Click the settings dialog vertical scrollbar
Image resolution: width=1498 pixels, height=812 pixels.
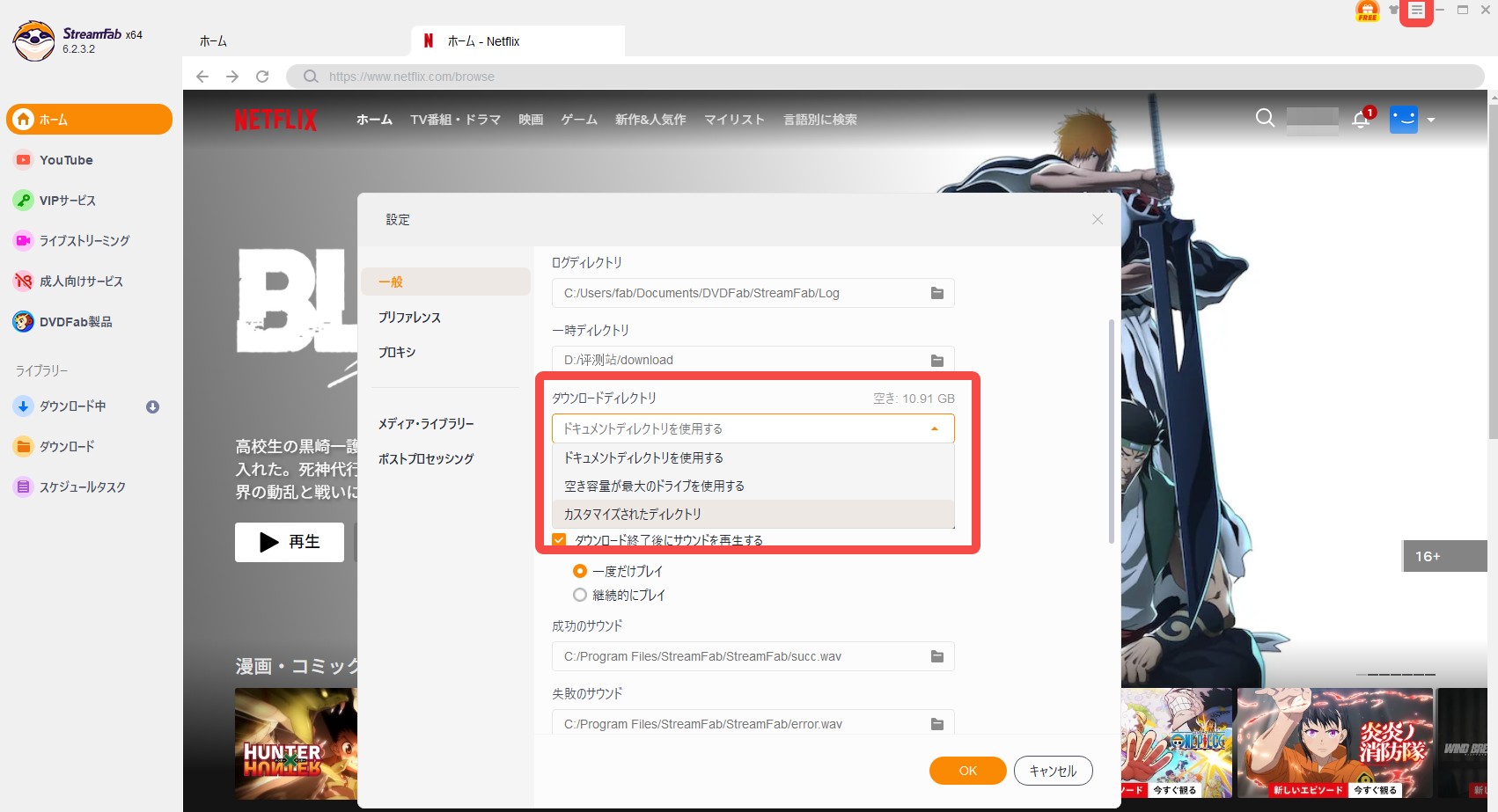tap(1112, 431)
